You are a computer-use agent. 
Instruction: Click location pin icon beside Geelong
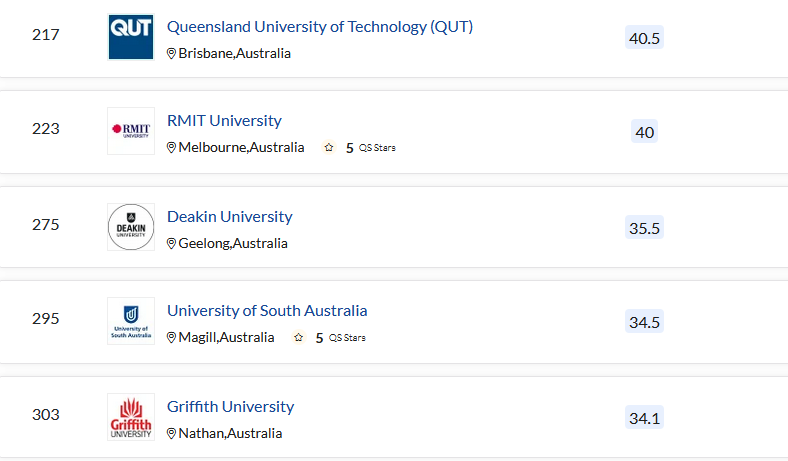click(171, 243)
